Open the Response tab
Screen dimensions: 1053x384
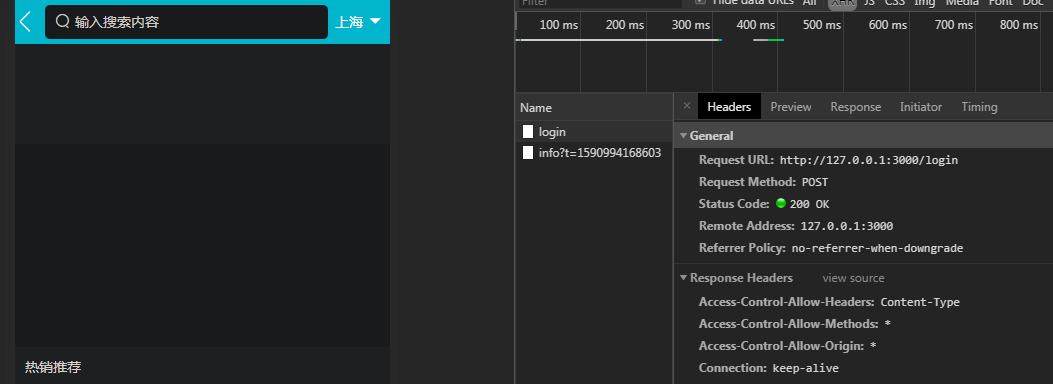856,107
